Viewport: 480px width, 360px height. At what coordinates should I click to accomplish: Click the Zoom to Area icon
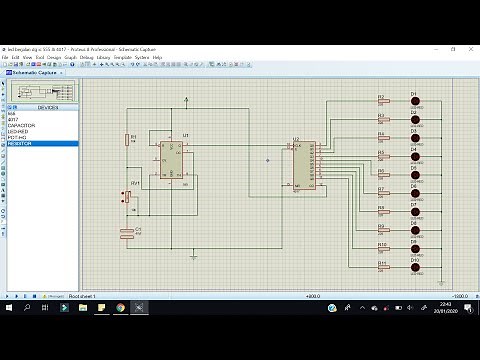tap(123, 64)
